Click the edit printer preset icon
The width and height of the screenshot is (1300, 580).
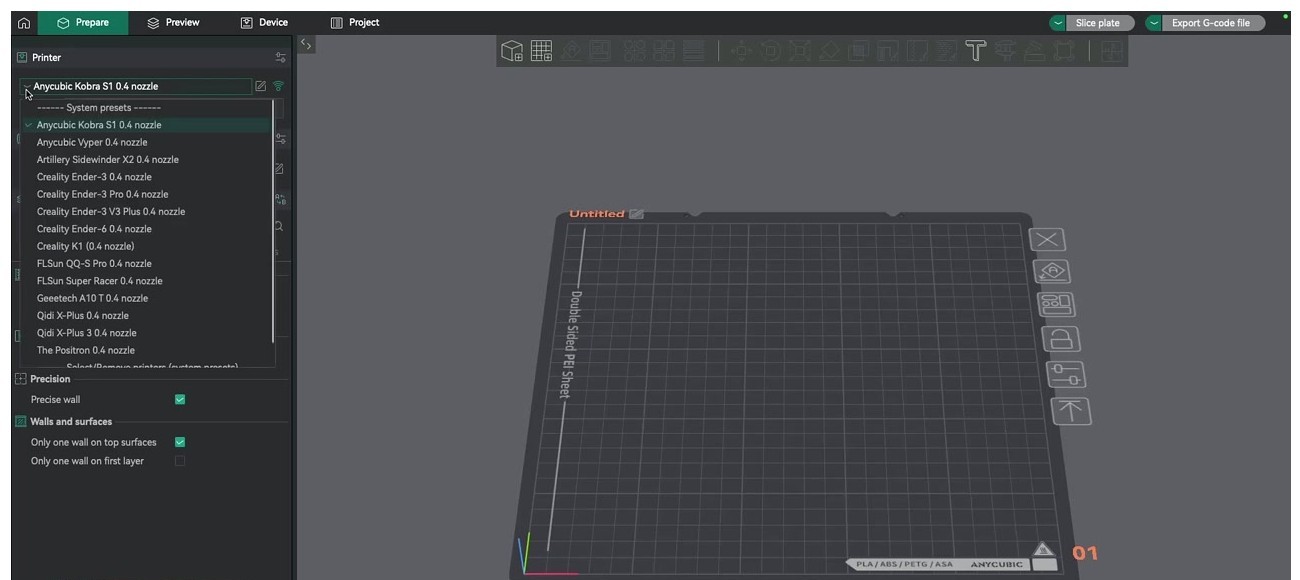point(261,86)
